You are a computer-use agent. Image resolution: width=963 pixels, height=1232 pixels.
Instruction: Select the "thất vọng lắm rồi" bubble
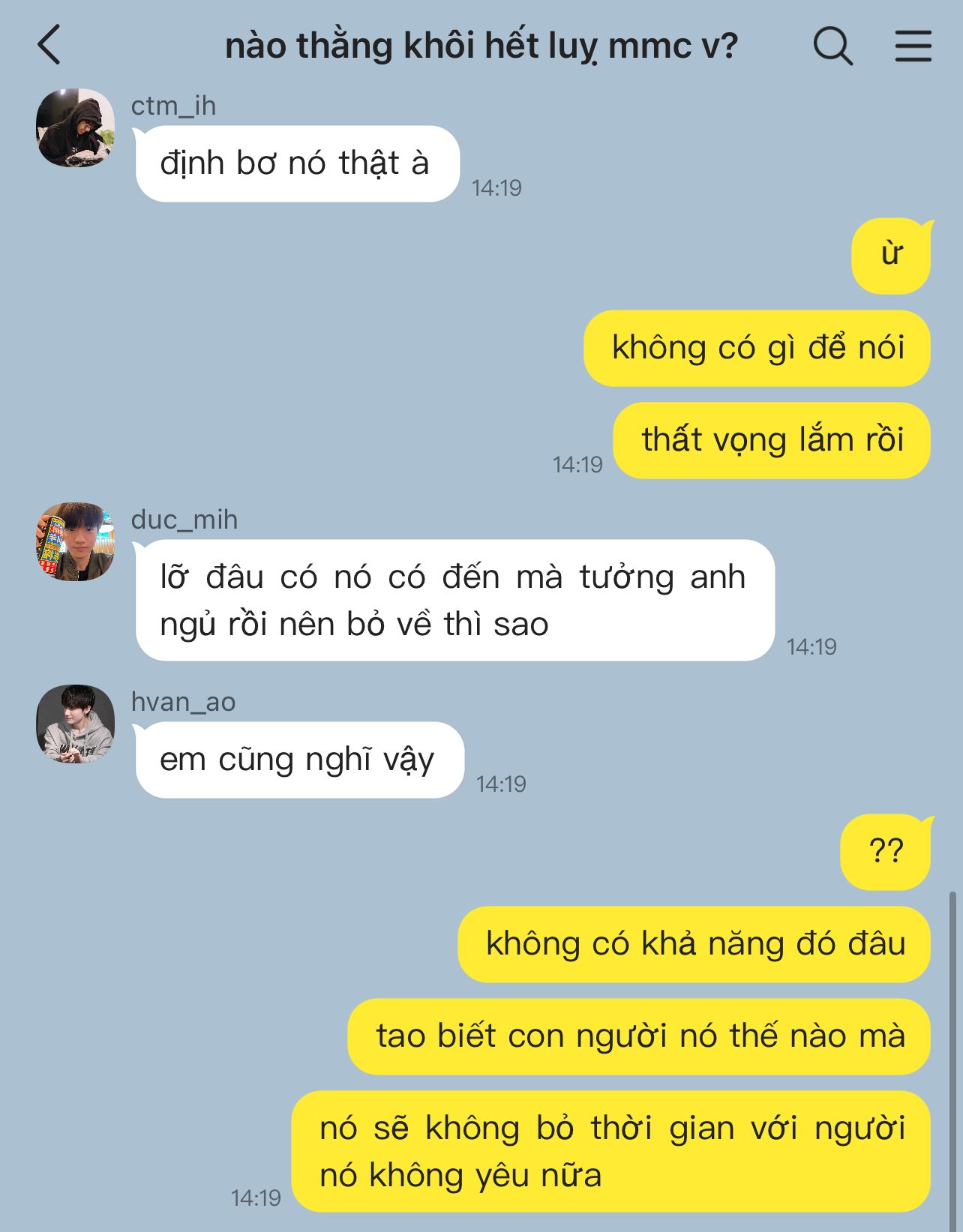click(772, 440)
